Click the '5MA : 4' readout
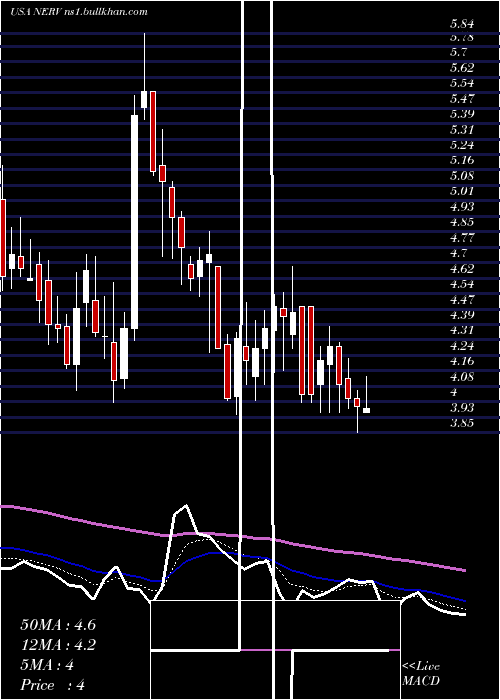Screen dimensions: 500x700 pos(47,665)
